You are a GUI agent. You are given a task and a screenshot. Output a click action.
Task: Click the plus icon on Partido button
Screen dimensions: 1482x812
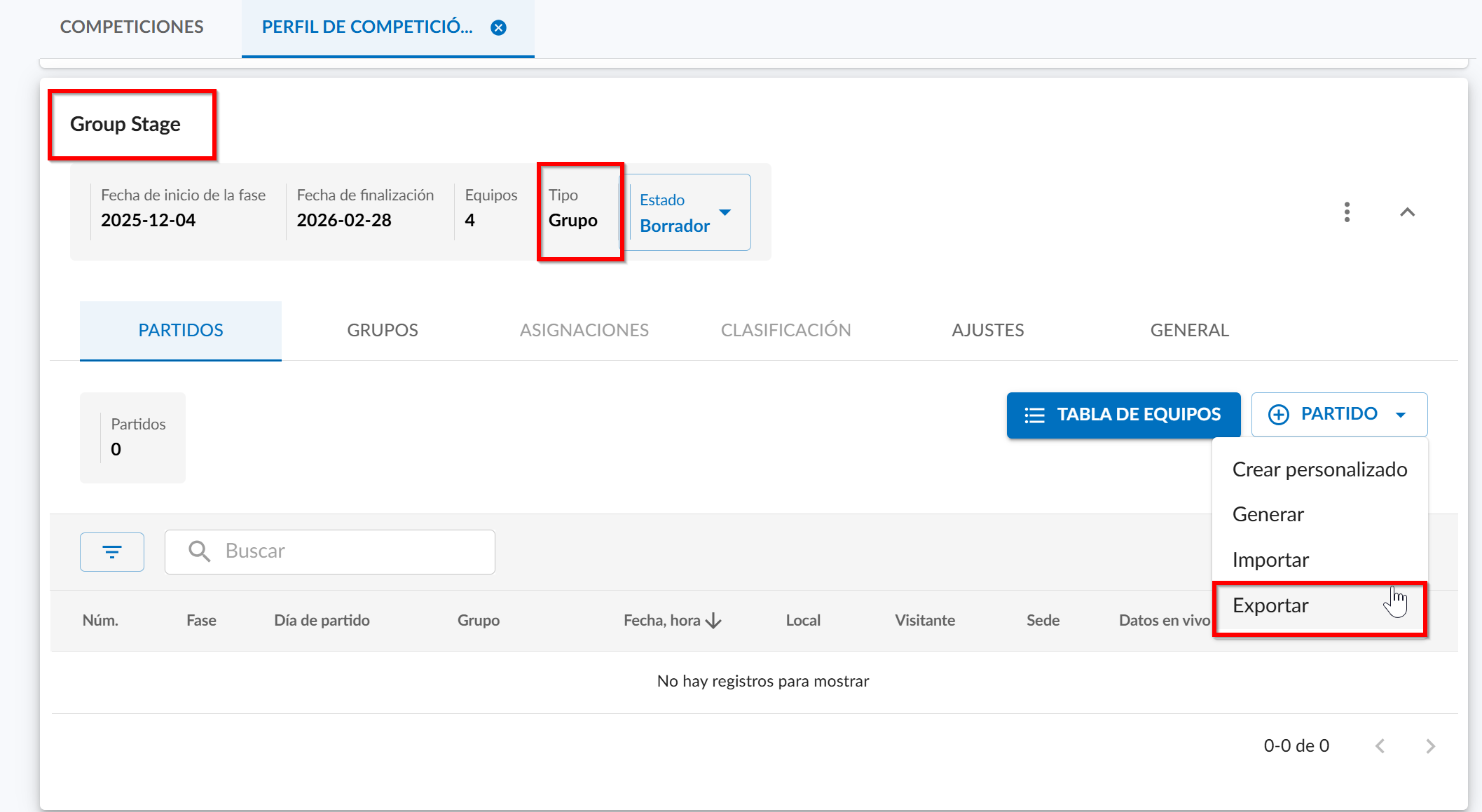(x=1278, y=415)
